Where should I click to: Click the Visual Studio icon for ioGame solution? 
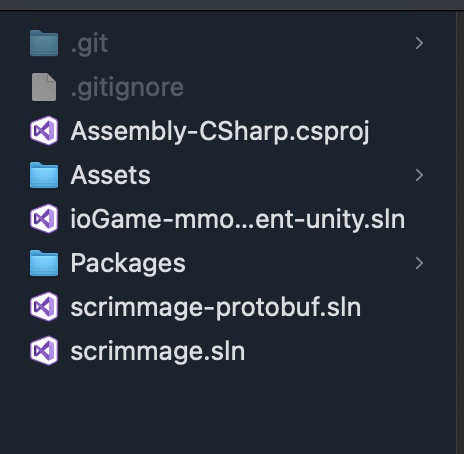(44, 219)
